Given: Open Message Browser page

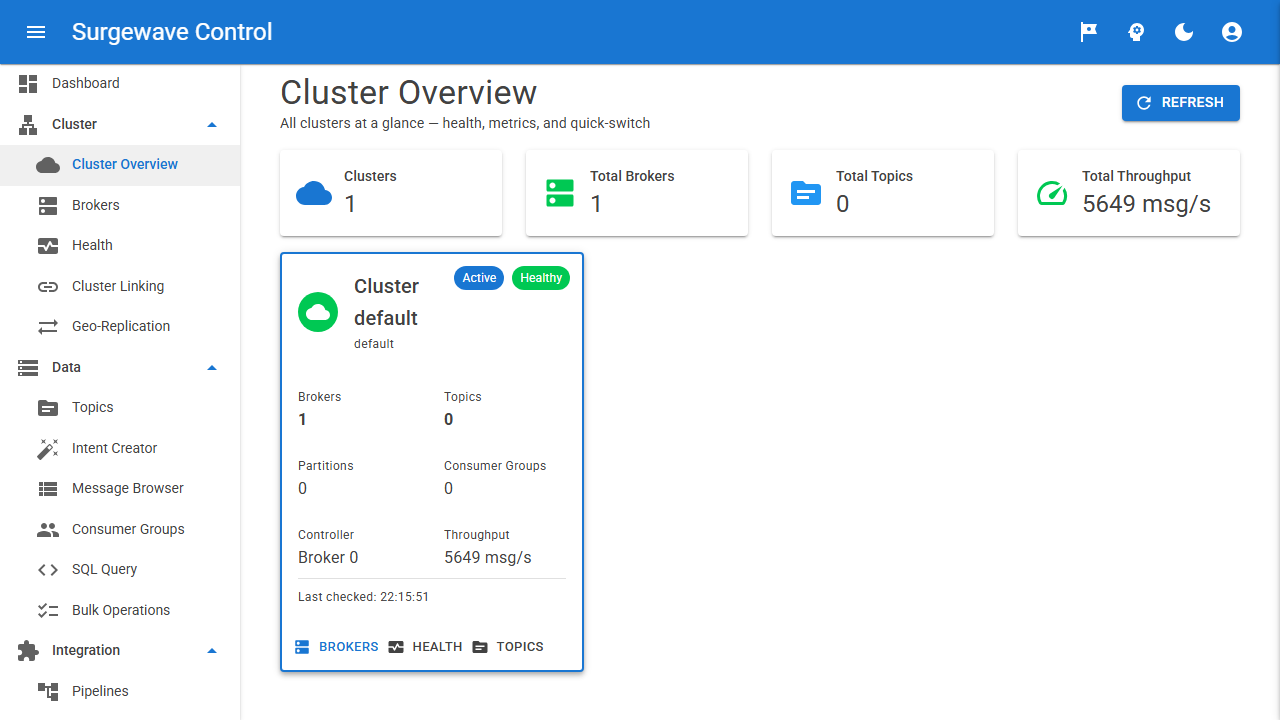Looking at the screenshot, I should 120,489.
